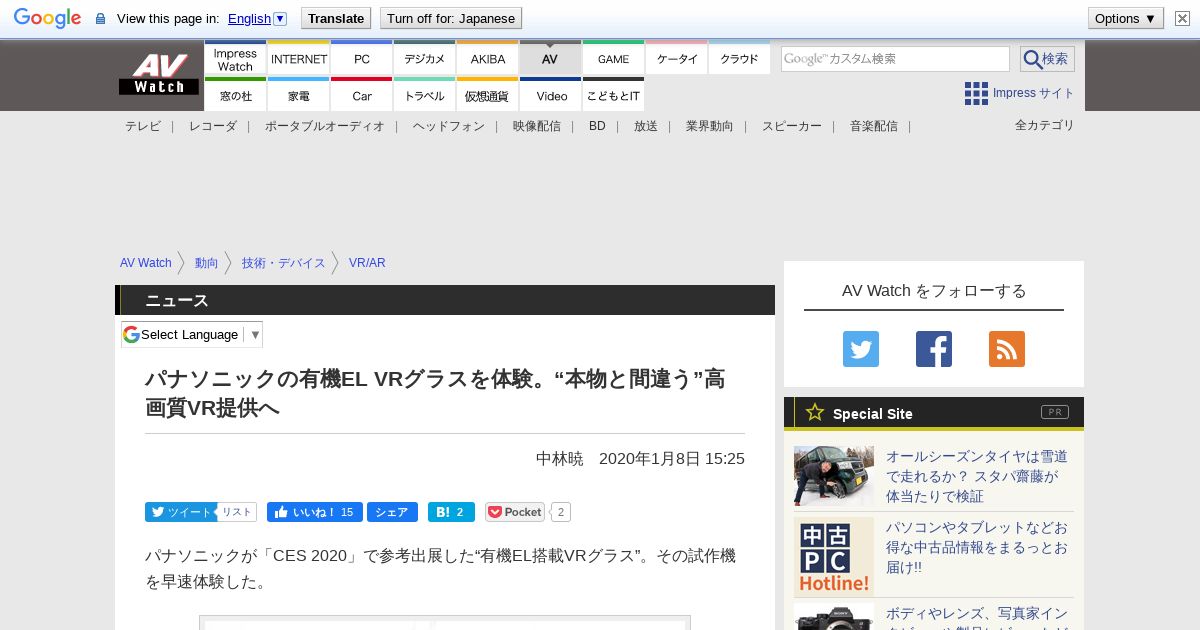Open the INTERNET tab
This screenshot has height=630, width=1200.
(x=299, y=58)
